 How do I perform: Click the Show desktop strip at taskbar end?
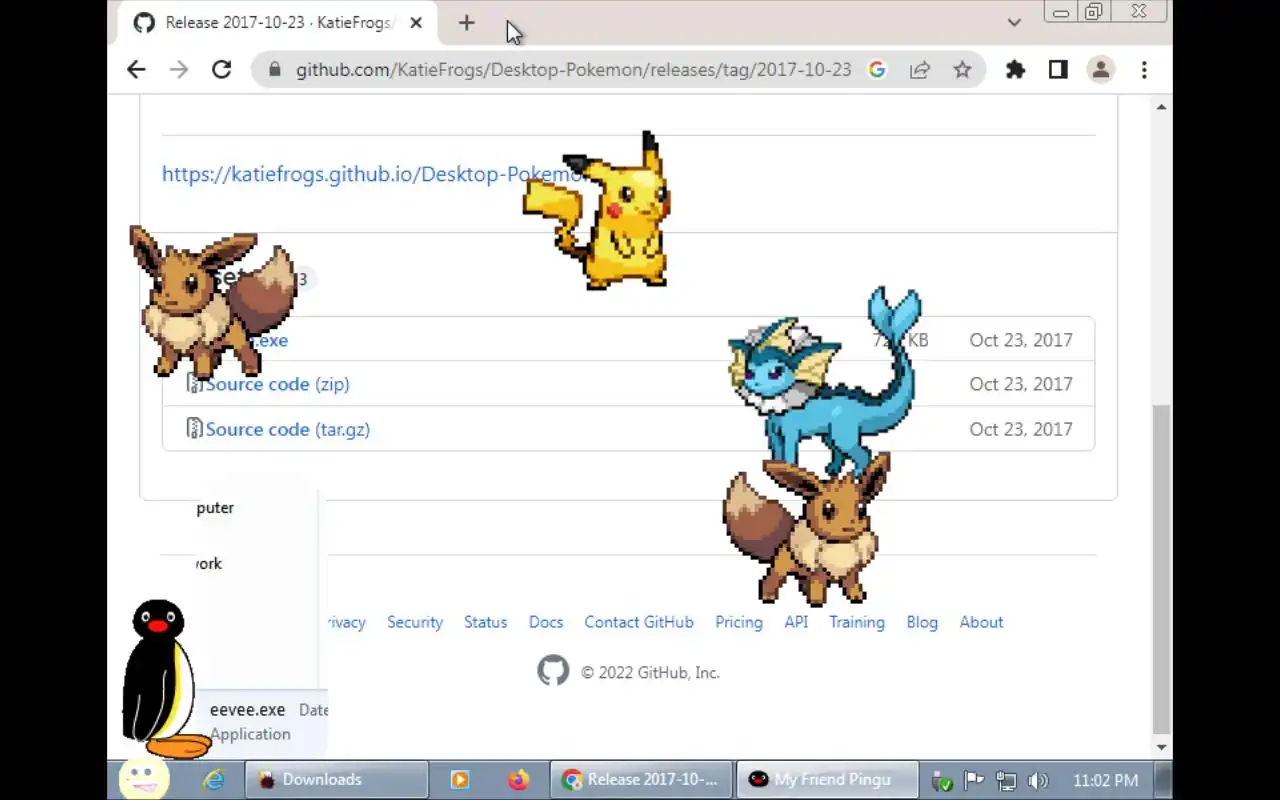click(x=1163, y=779)
